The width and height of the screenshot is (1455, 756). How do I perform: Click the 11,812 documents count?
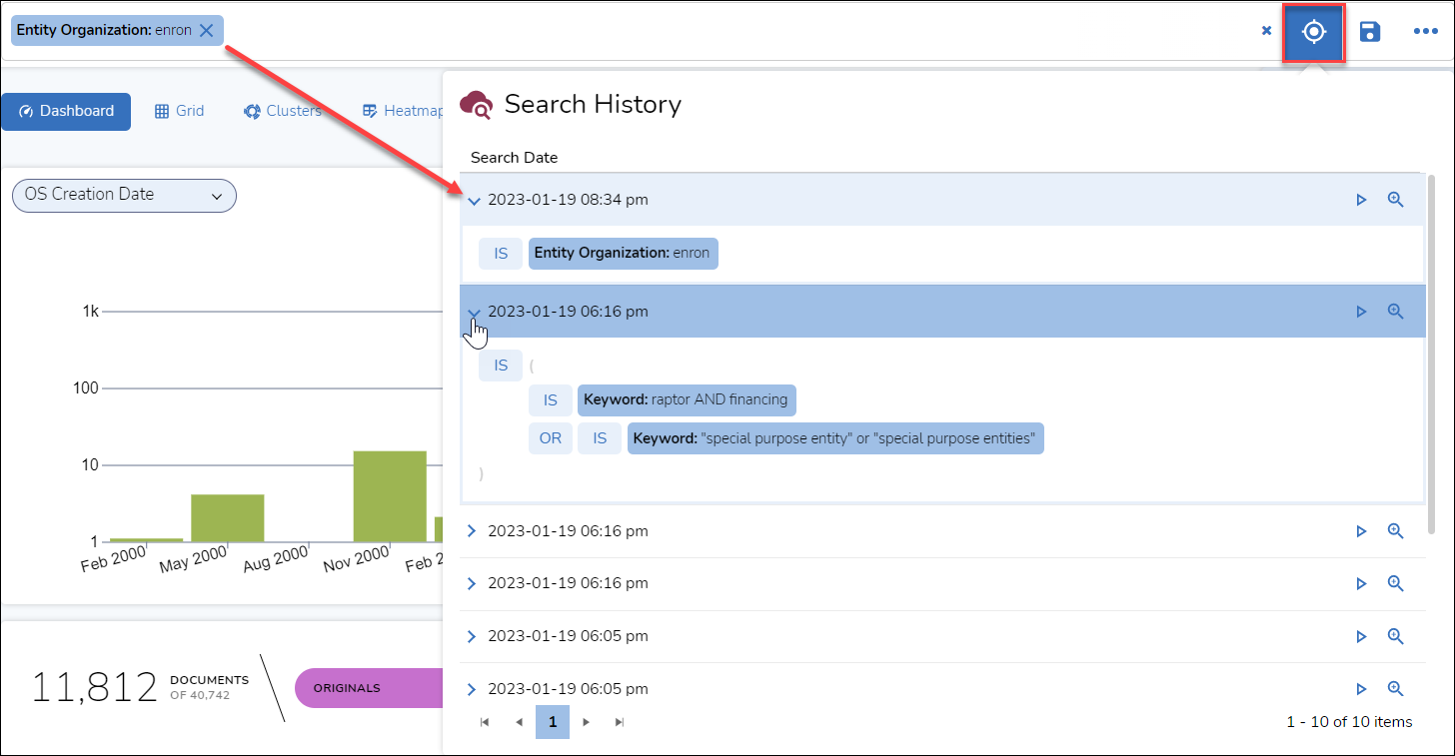point(95,688)
